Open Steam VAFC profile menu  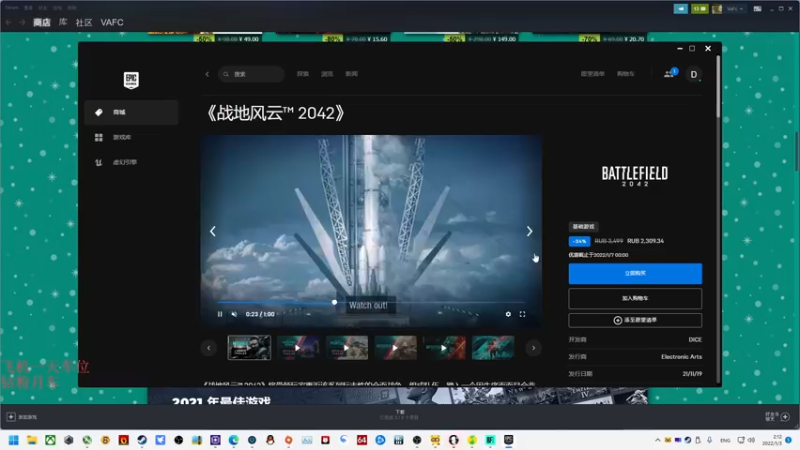tap(112, 22)
